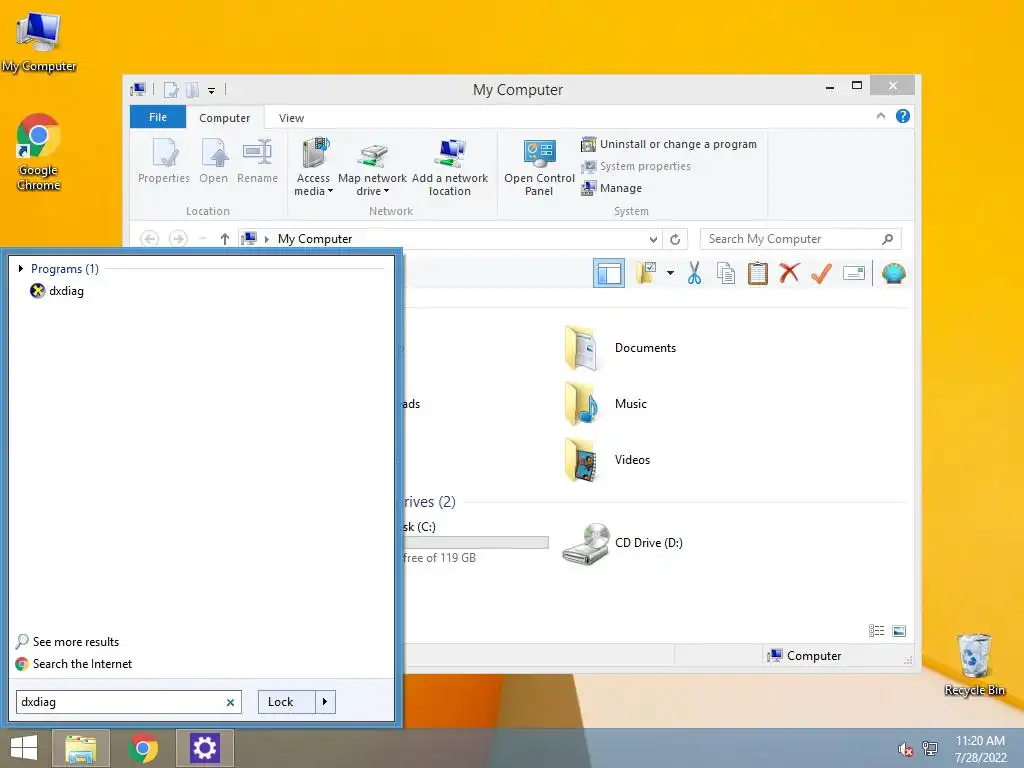The image size is (1024, 768).
Task: Click the Computer status bar label
Action: tap(805, 656)
